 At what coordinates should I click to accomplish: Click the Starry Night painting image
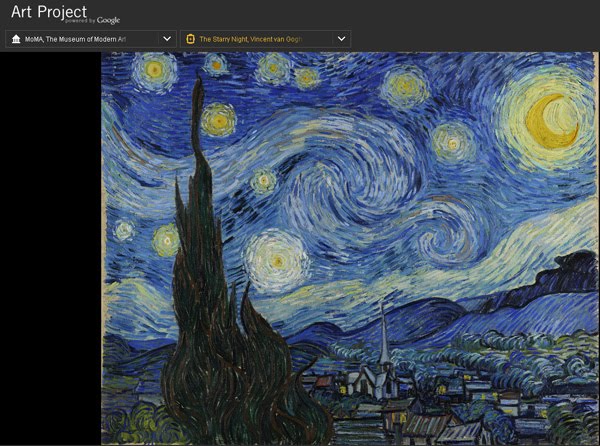coord(350,248)
